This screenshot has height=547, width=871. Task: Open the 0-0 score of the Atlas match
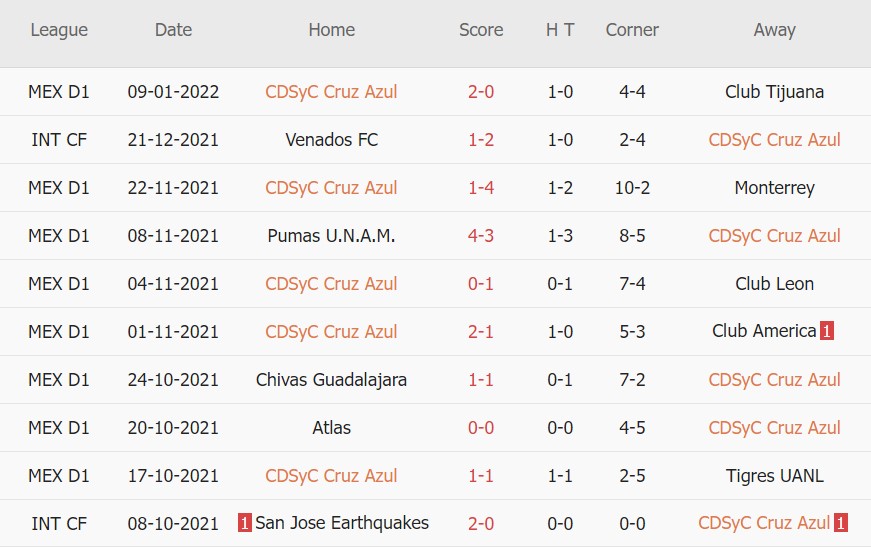pos(481,428)
